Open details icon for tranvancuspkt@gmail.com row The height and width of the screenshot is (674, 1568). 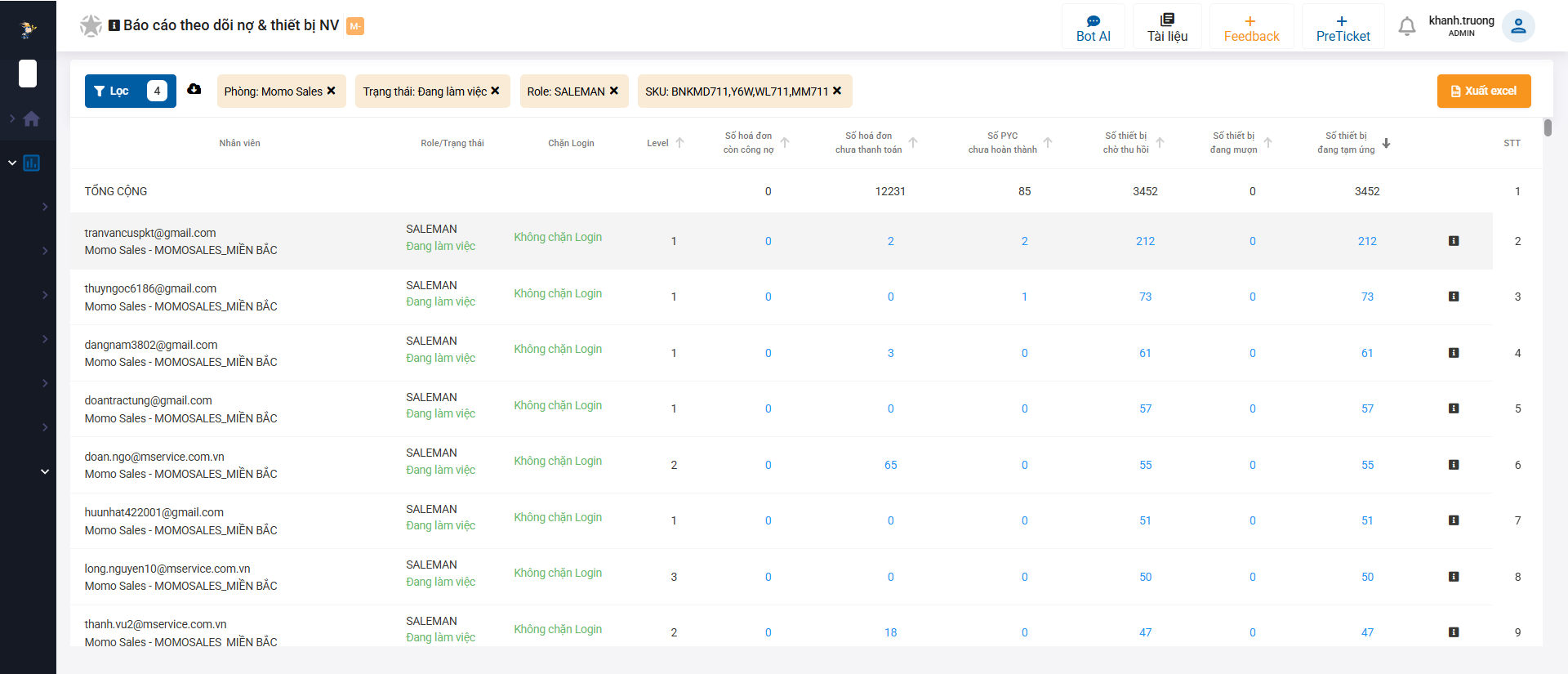coord(1454,241)
